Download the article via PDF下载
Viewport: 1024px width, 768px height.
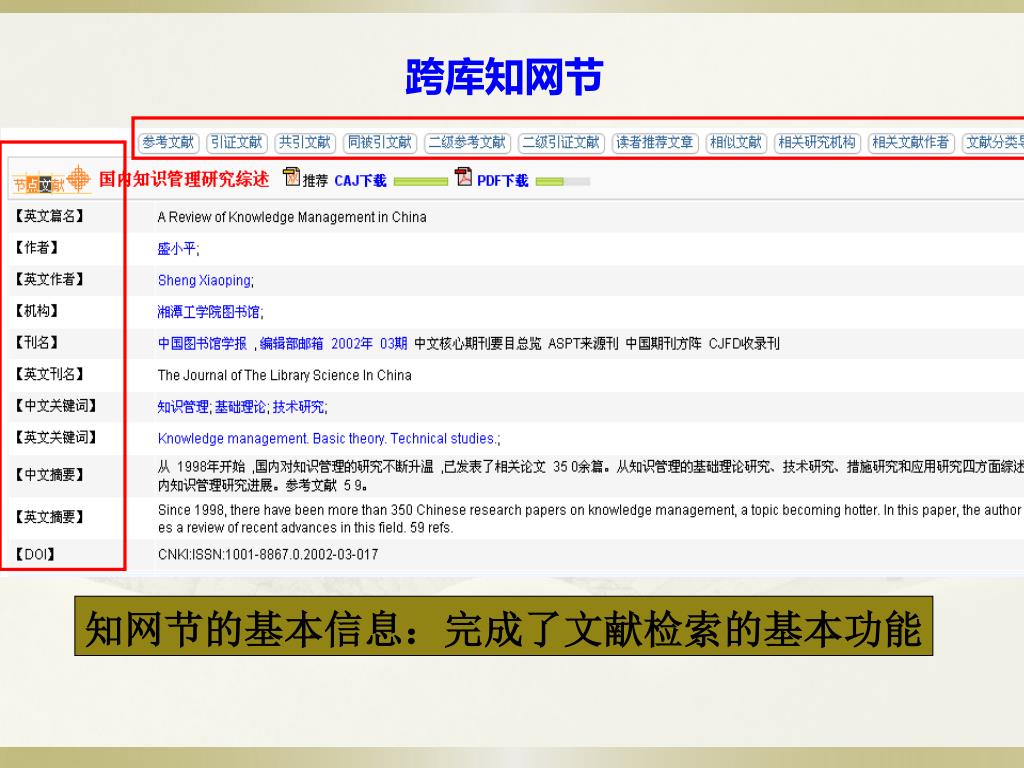tap(502, 181)
